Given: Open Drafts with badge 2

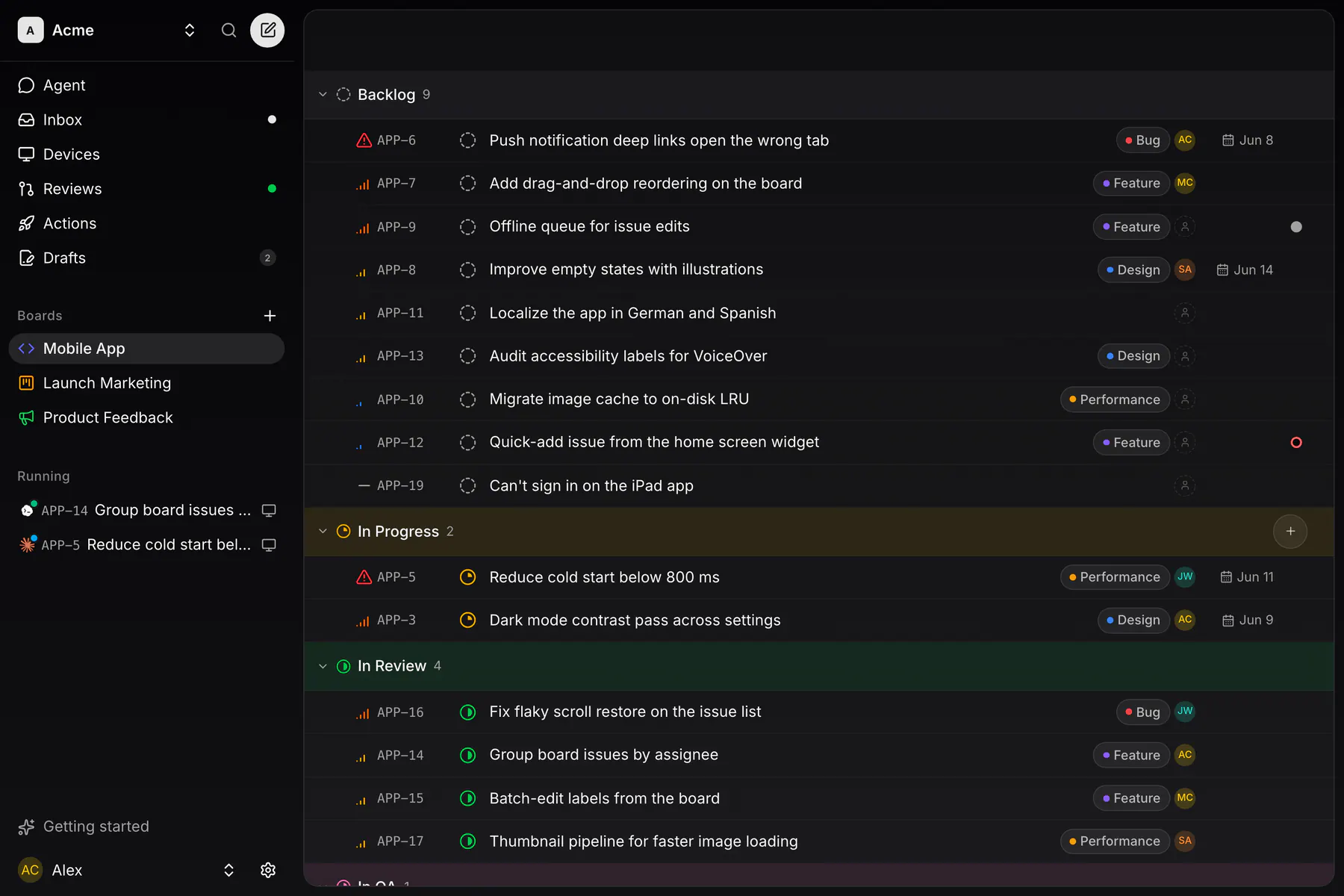Looking at the screenshot, I should coord(147,258).
